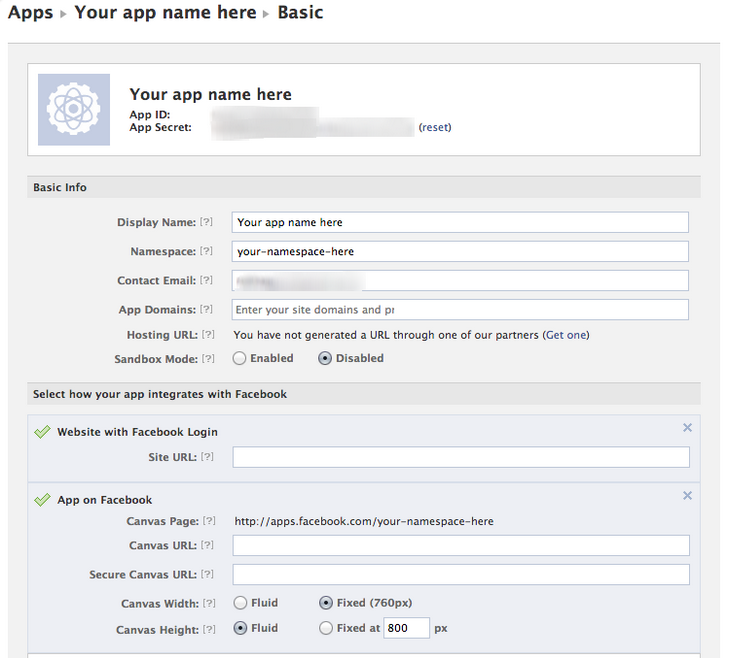Go to Apps in breadcrumb
The image size is (730, 665).
tap(31, 13)
